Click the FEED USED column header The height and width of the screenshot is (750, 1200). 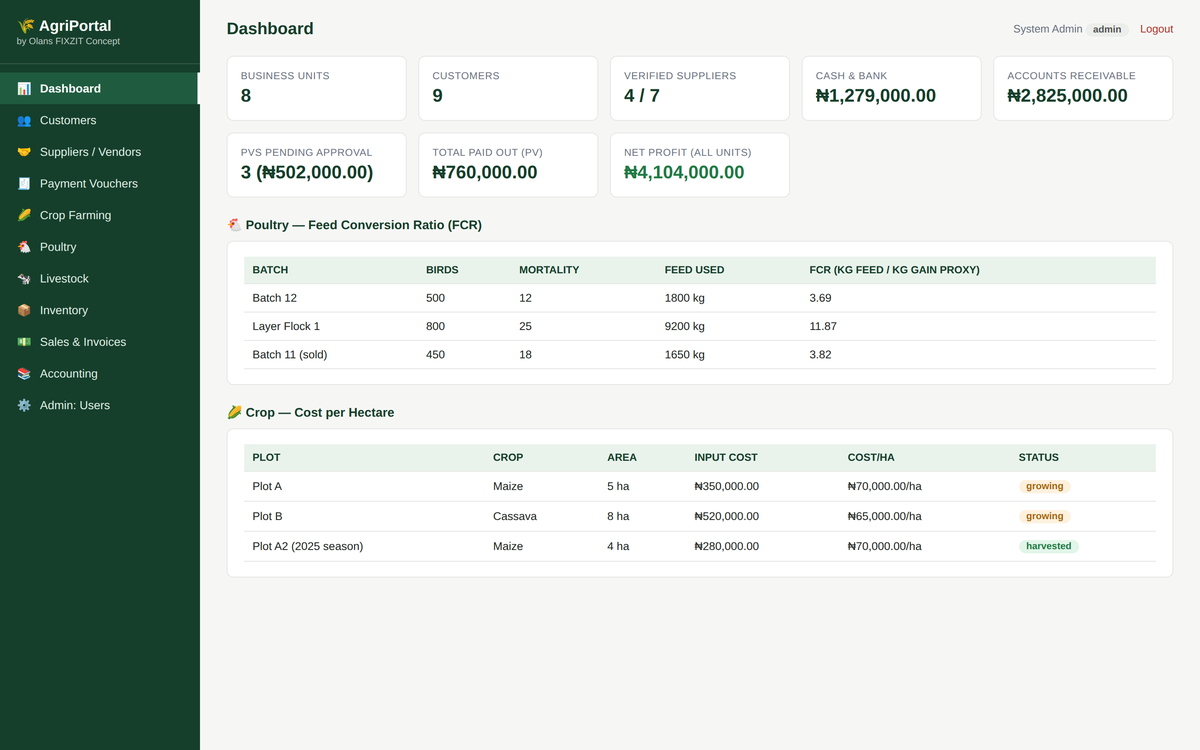(x=694, y=270)
